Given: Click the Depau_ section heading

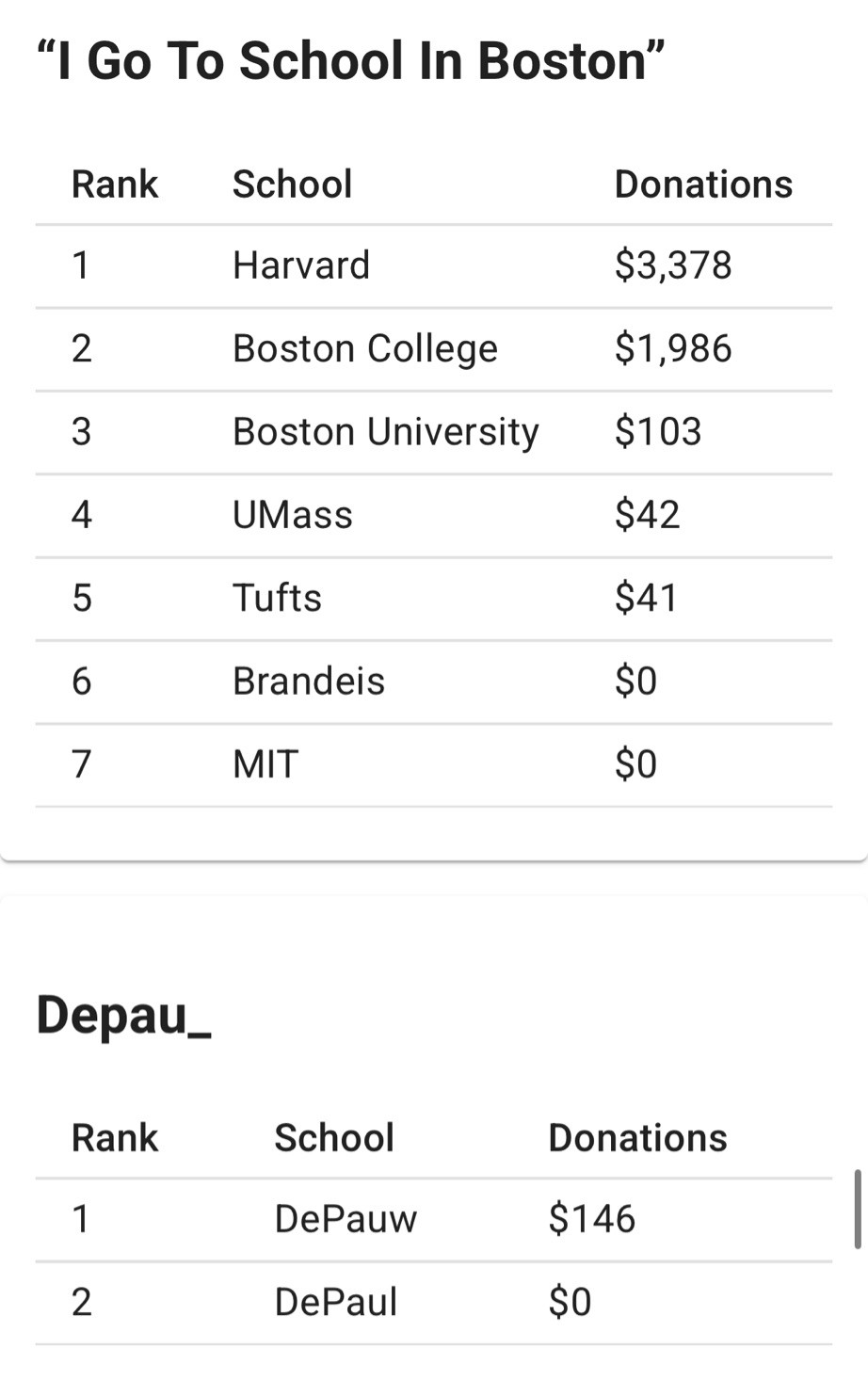Looking at the screenshot, I should click(x=124, y=1015).
